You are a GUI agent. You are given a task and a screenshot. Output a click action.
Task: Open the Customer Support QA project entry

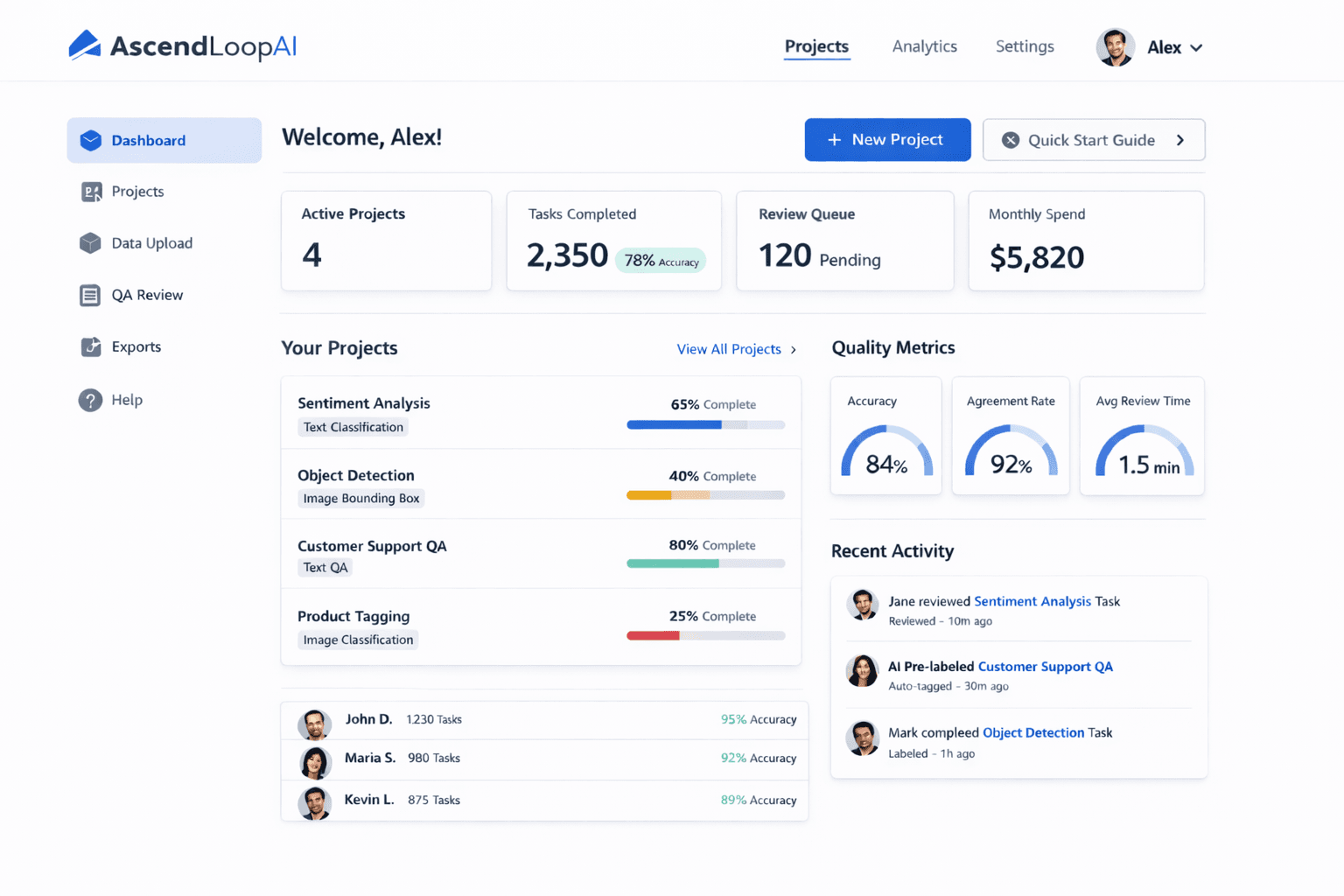[x=373, y=545]
